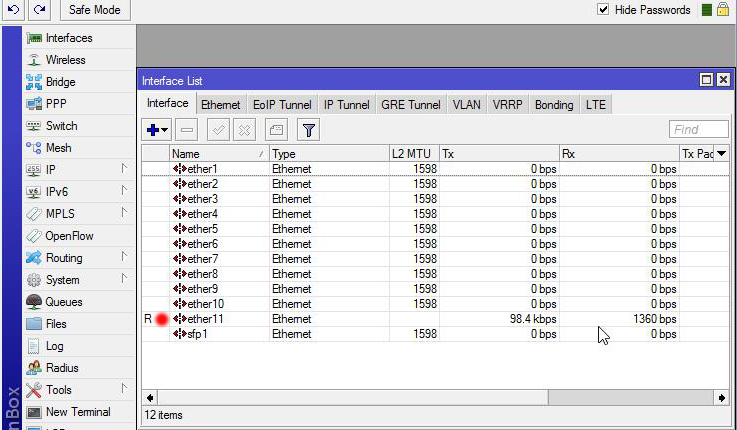Viewport: 737px width, 430px height.
Task: Open the column chooser dropdown arrow
Action: [x=721, y=153]
